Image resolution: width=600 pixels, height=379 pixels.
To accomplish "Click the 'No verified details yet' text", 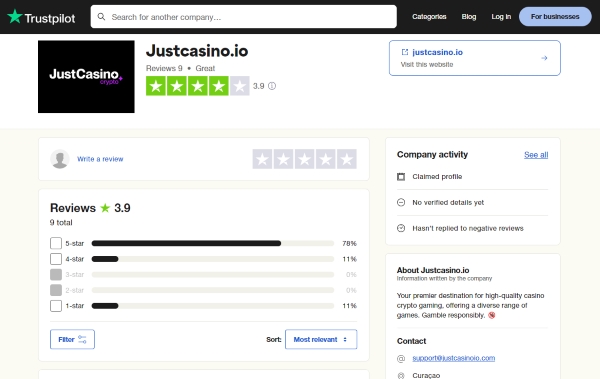I will coord(448,202).
